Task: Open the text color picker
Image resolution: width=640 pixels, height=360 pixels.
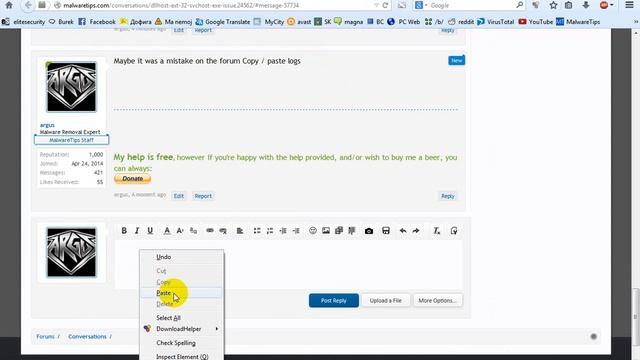Action: pyautogui.click(x=167, y=231)
